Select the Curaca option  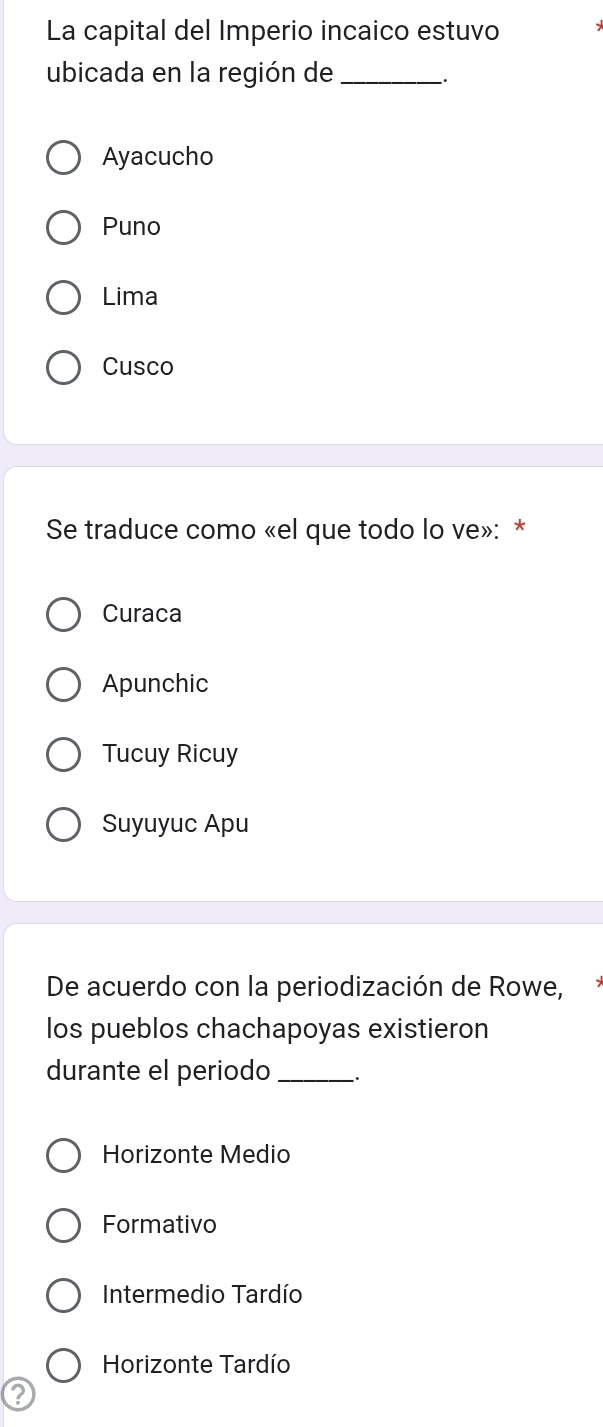click(x=63, y=614)
